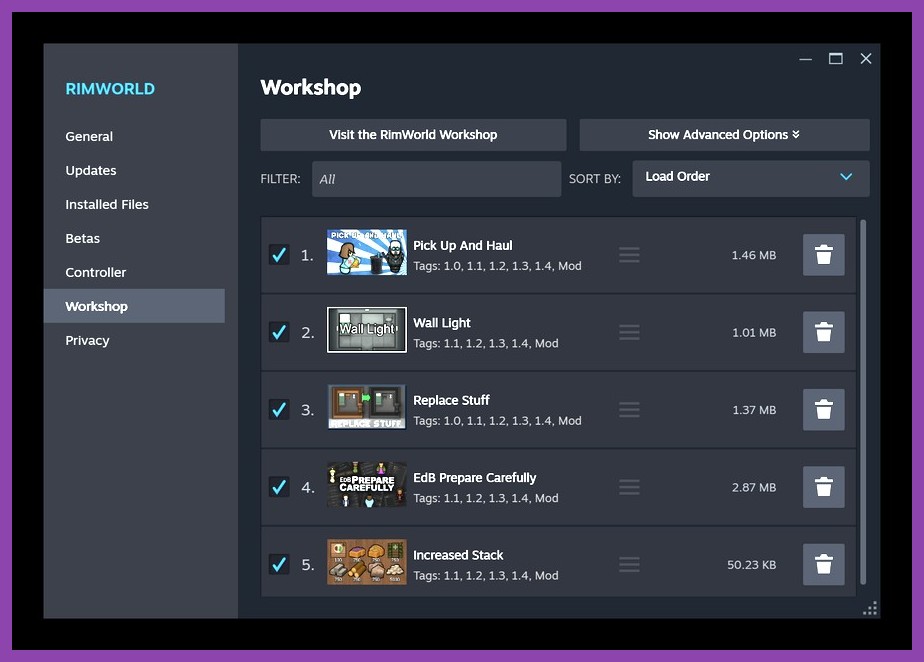Grab reorder handle for Pick Up And Haul
This screenshot has width=924, height=662.
point(629,255)
